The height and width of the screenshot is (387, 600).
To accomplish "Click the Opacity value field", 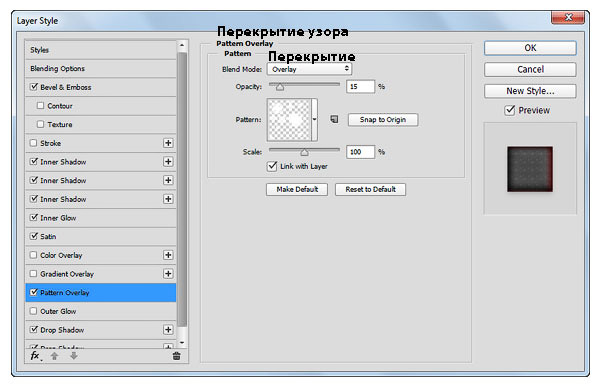I will pos(360,87).
